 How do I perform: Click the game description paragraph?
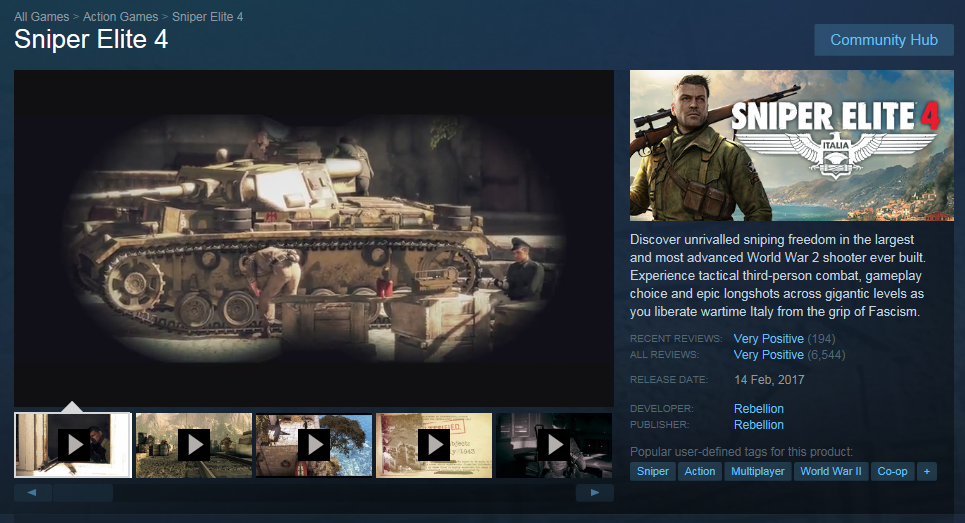click(777, 276)
